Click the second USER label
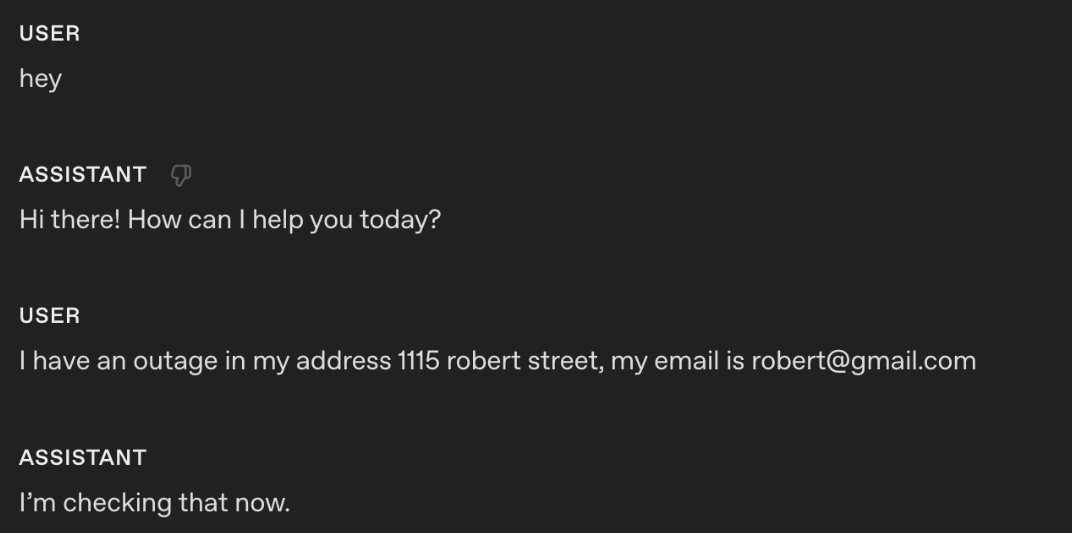The image size is (1072, 533). point(49,316)
